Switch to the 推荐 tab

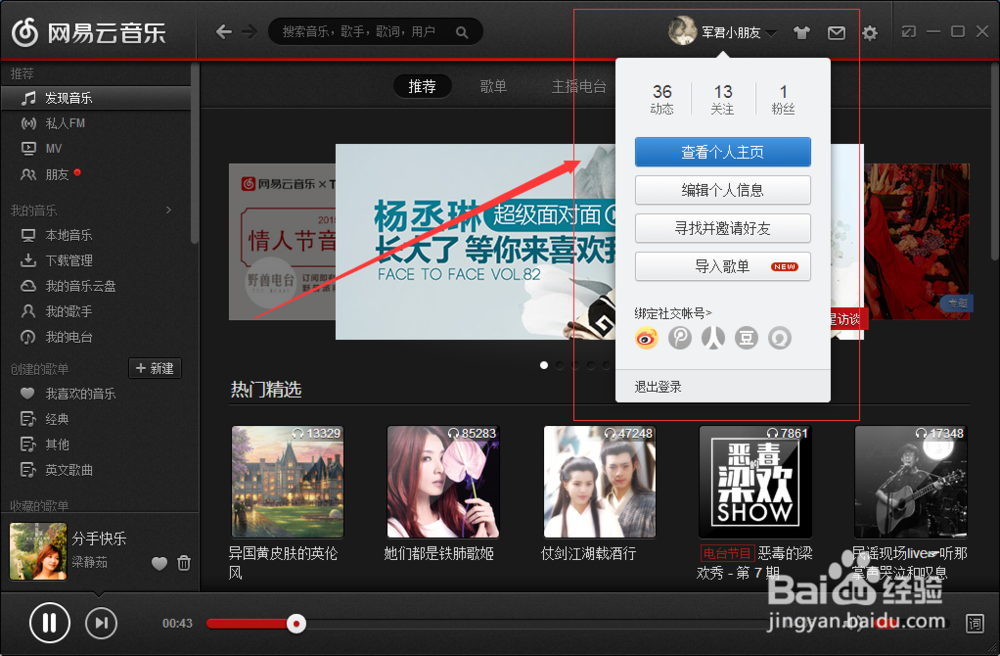(x=422, y=86)
